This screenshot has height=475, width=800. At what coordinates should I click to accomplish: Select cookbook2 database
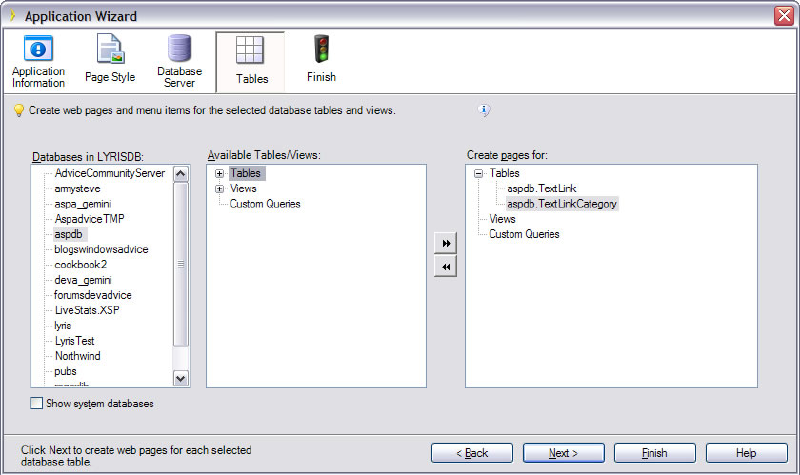[x=81, y=265]
